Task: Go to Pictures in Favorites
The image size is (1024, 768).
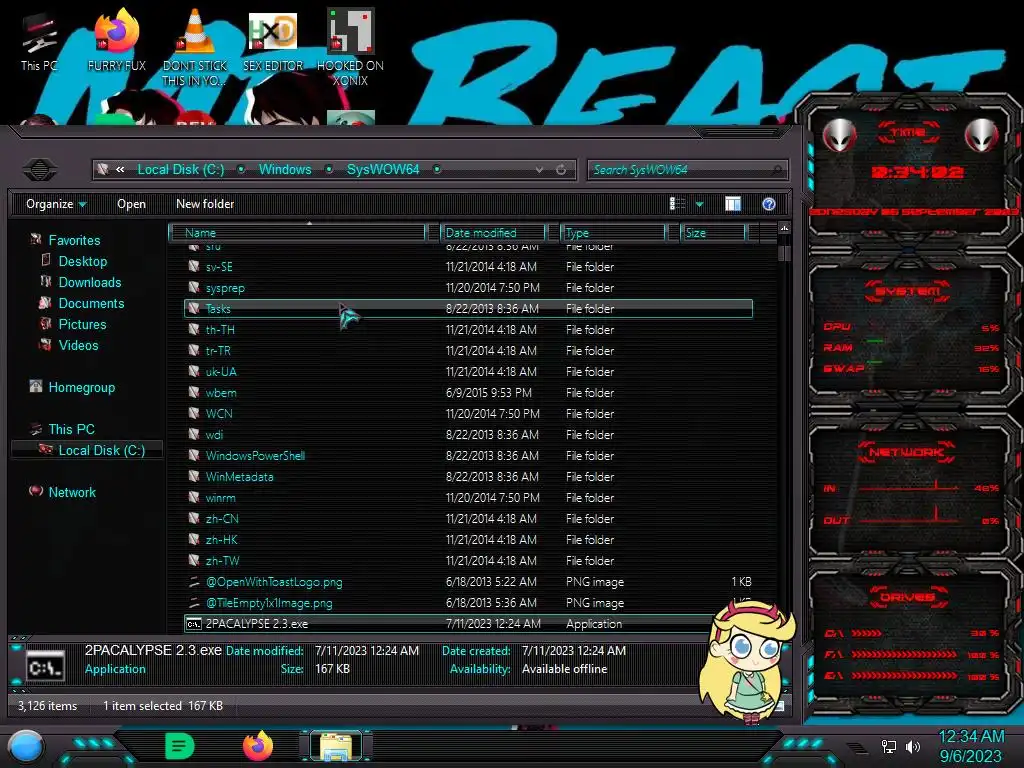Action: 82,324
